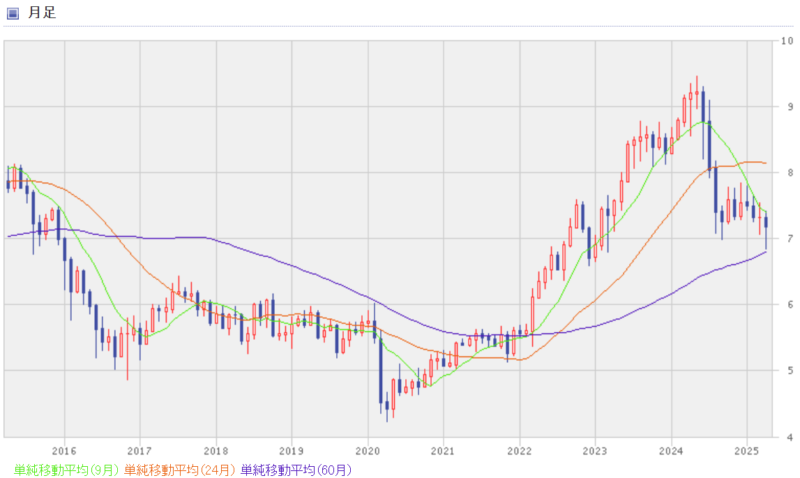Click the price label 7 on the right axis
800x478 pixels.
click(789, 239)
